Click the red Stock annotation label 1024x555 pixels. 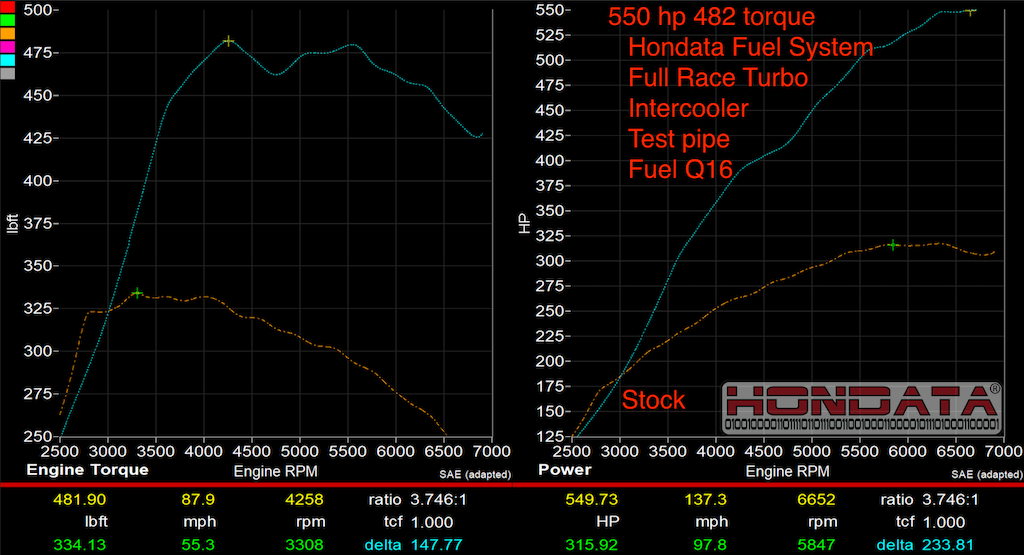[654, 401]
